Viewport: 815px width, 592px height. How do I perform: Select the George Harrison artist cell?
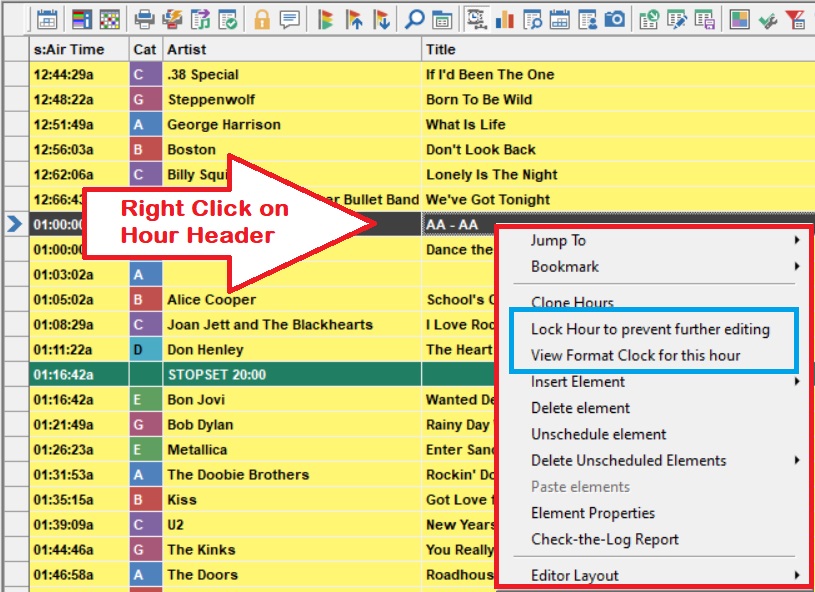pyautogui.click(x=292, y=124)
